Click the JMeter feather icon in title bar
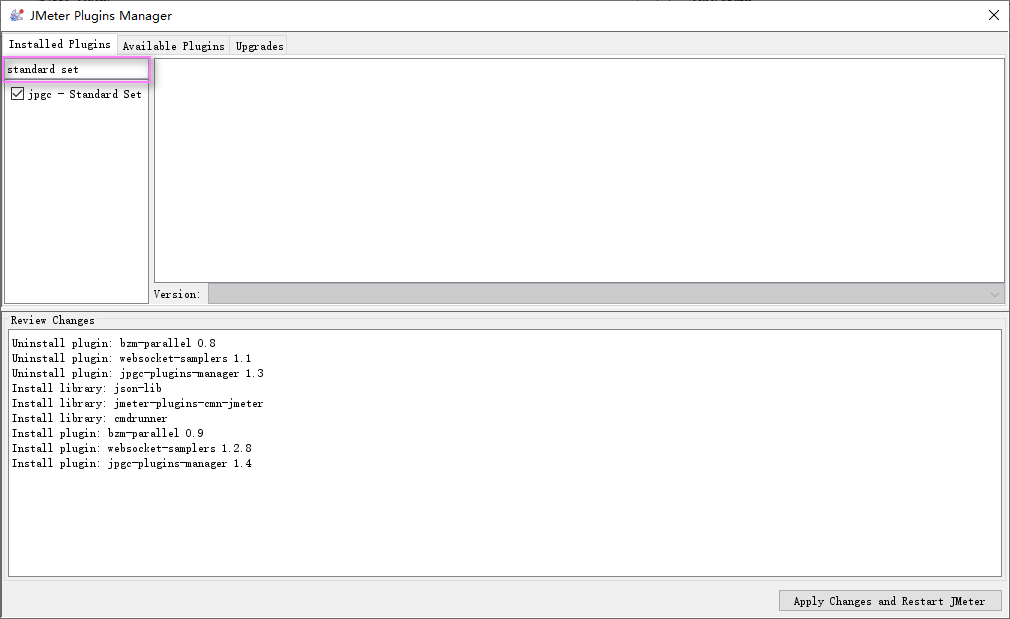This screenshot has height=619, width=1010. (17, 15)
